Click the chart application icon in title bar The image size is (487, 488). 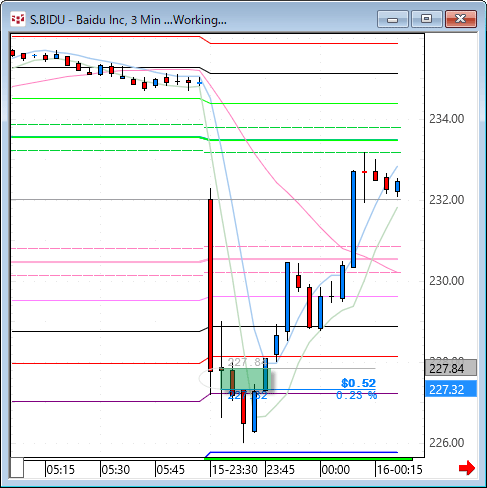pyautogui.click(x=18, y=19)
